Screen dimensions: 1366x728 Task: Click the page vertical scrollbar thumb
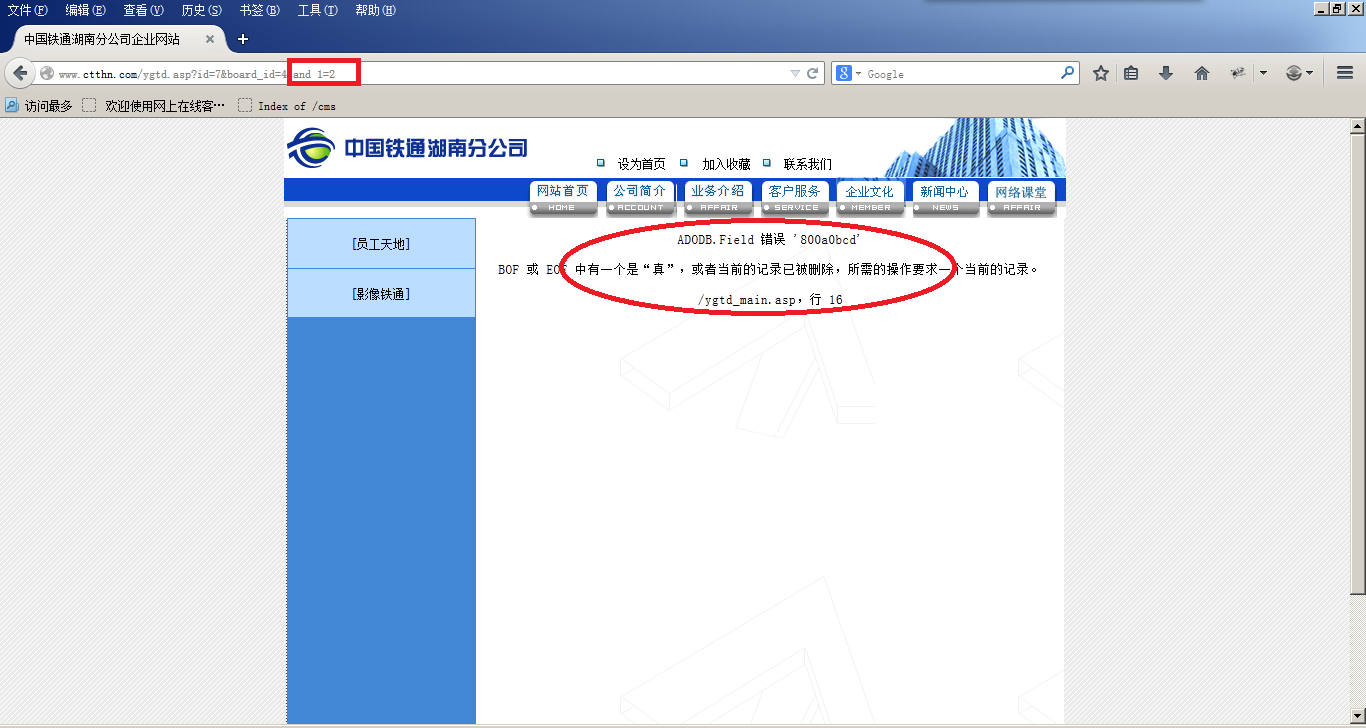(x=1357, y=364)
